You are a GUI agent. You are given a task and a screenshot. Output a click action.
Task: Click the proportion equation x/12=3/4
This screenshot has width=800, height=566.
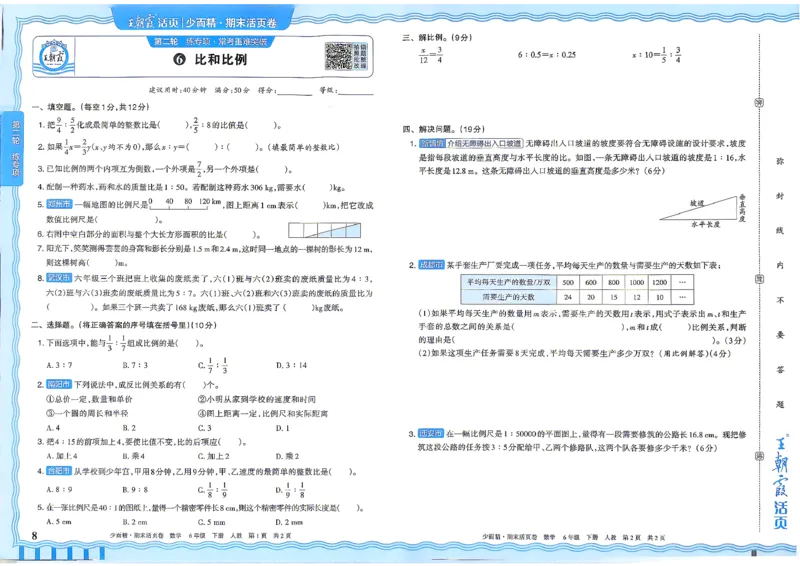tap(431, 55)
